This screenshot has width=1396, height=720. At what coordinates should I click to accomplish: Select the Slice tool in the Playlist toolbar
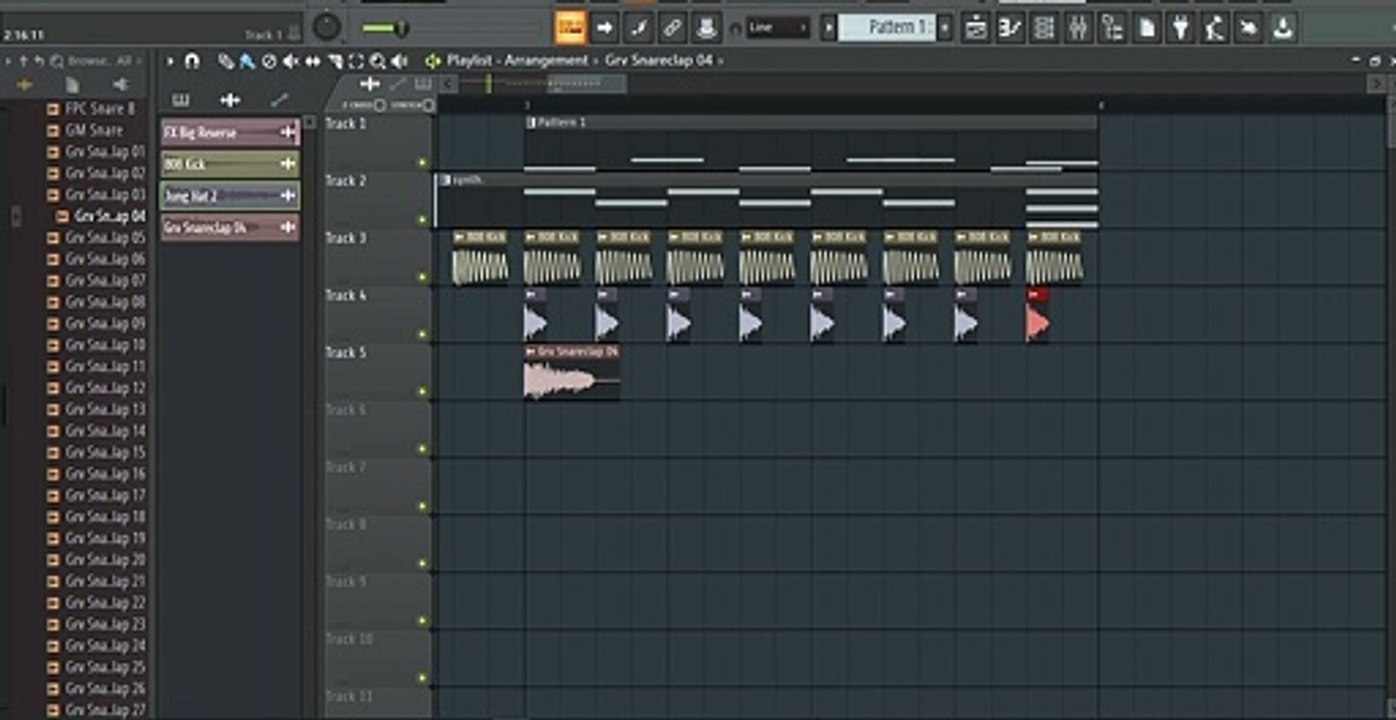click(x=335, y=61)
